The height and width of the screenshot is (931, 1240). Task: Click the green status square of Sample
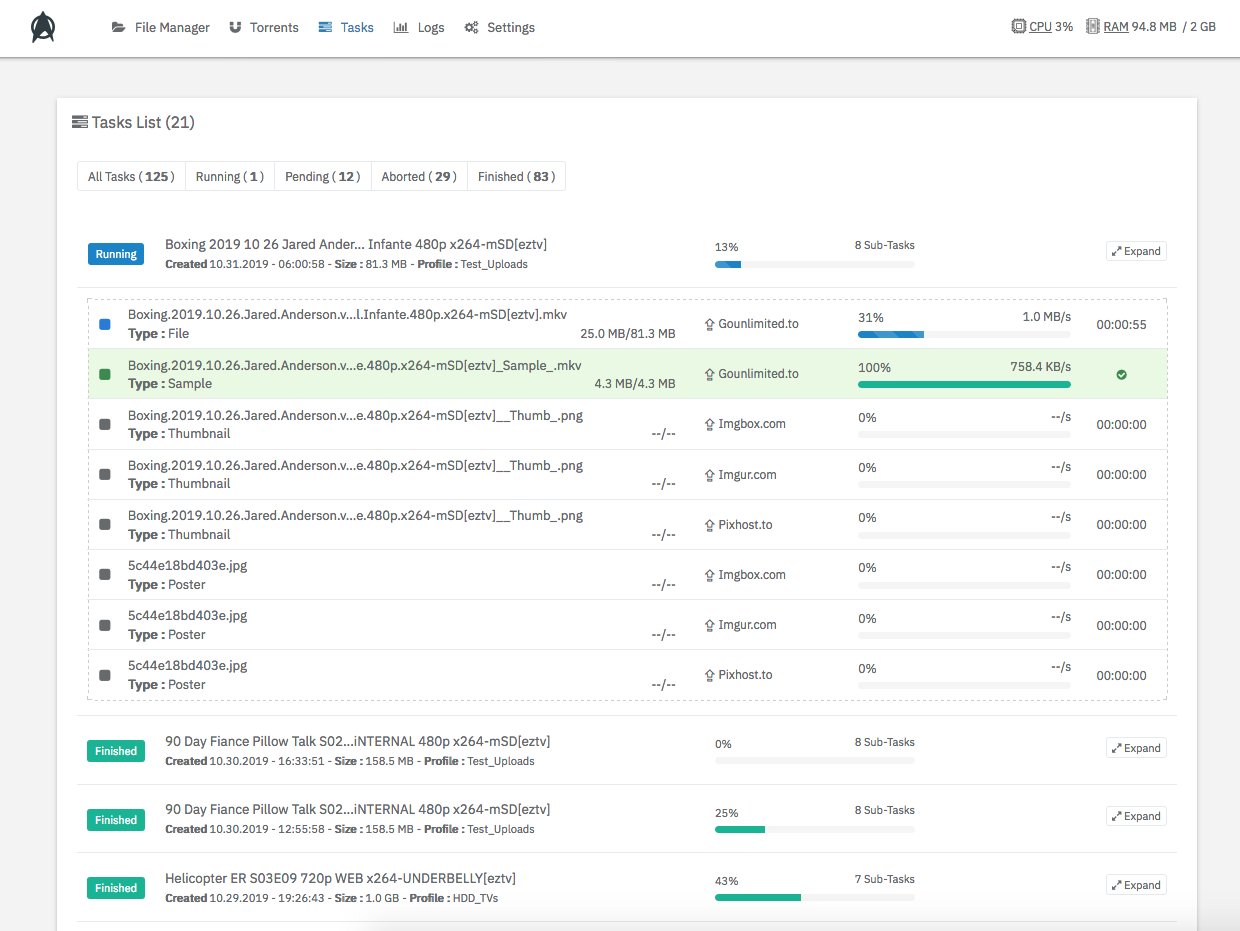pos(105,374)
